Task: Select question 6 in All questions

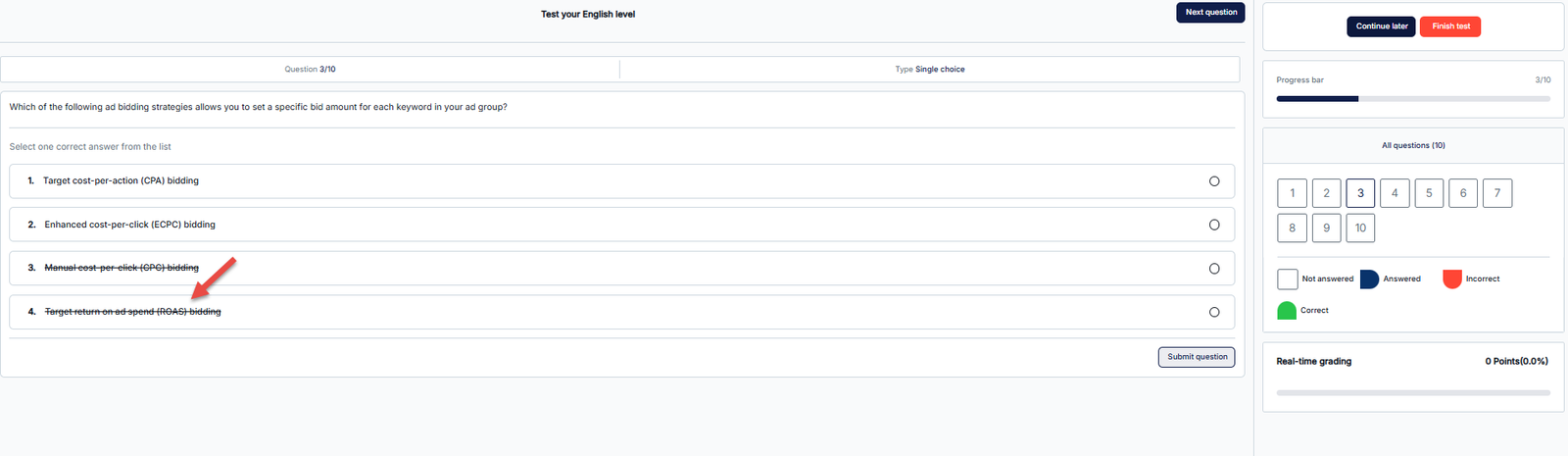Action: [1463, 193]
